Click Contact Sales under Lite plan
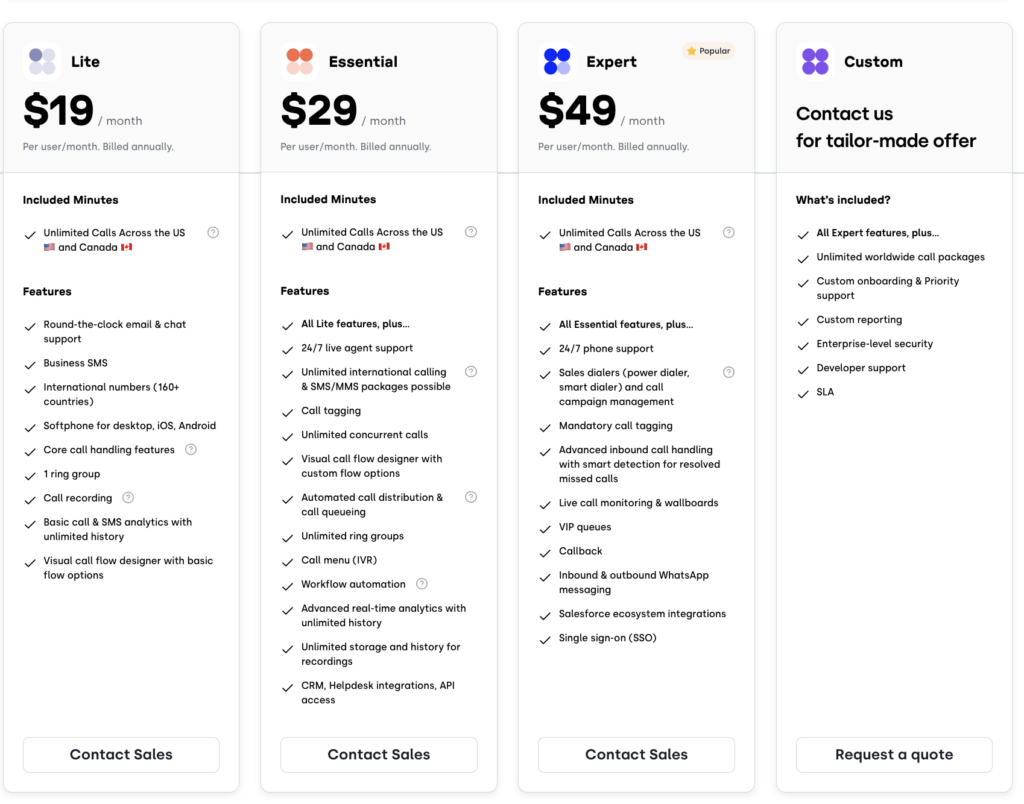 coord(121,755)
